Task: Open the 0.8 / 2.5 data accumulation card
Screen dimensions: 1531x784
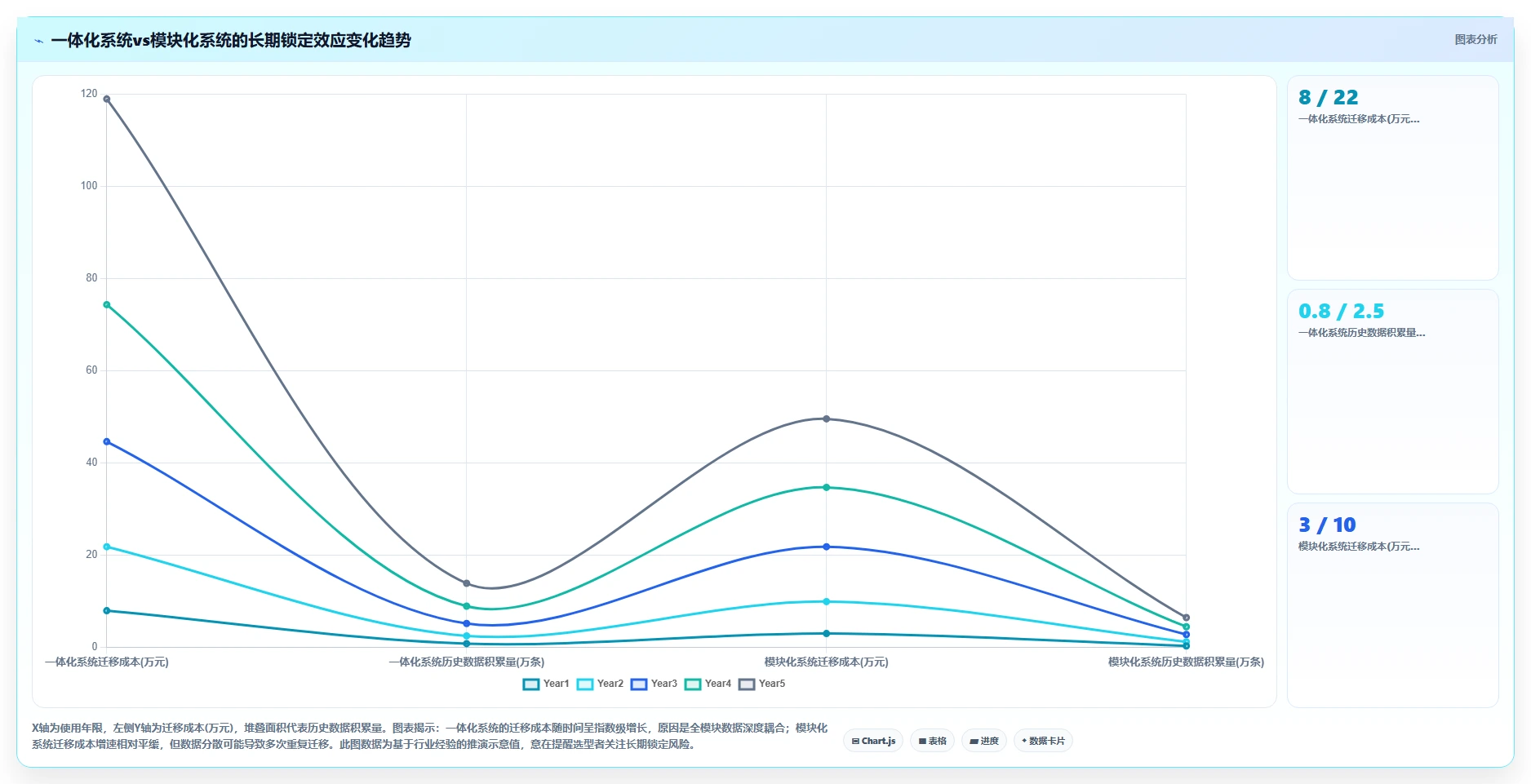Action: 1392,392
